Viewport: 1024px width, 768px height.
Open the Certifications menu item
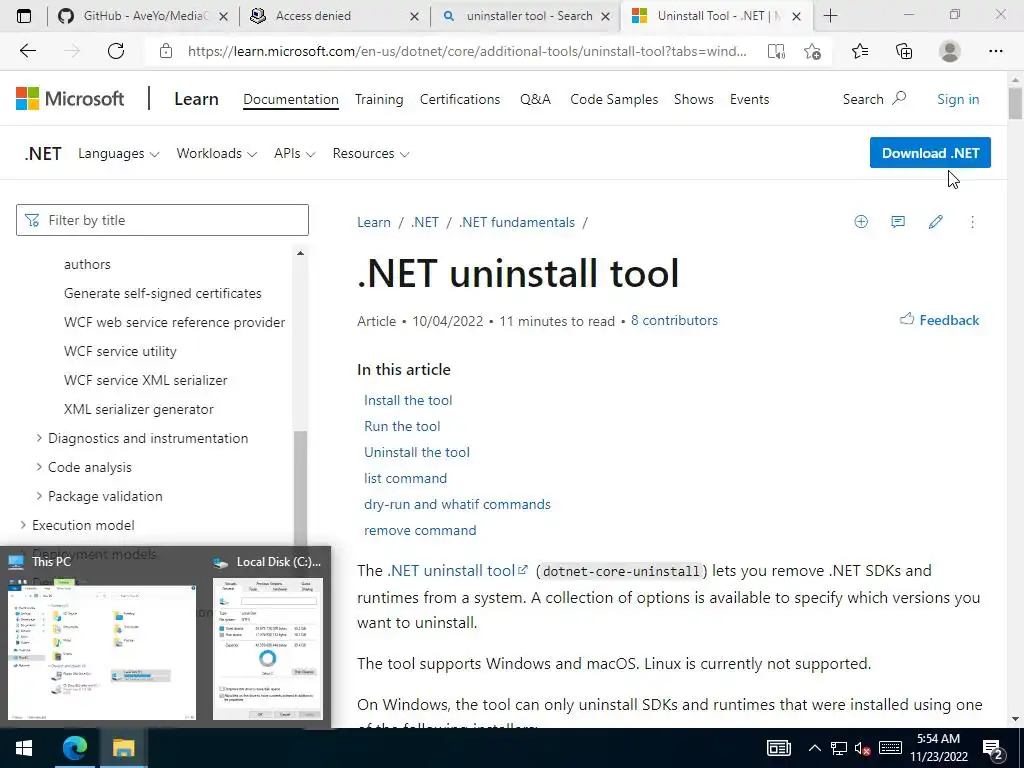click(x=460, y=99)
